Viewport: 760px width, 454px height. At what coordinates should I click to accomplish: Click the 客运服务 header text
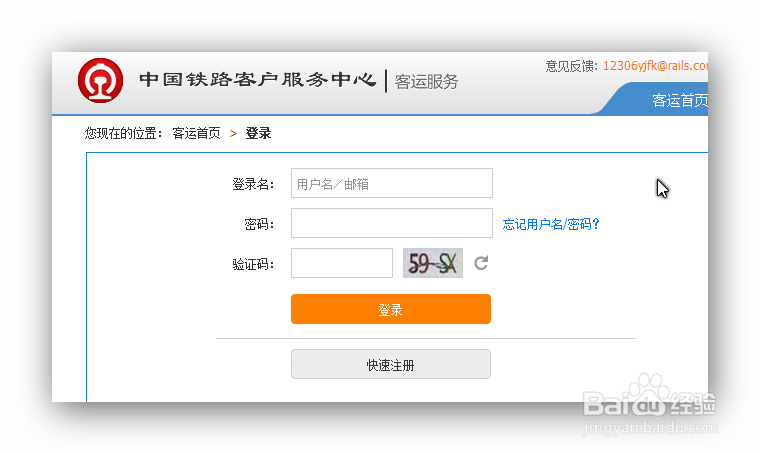[427, 81]
